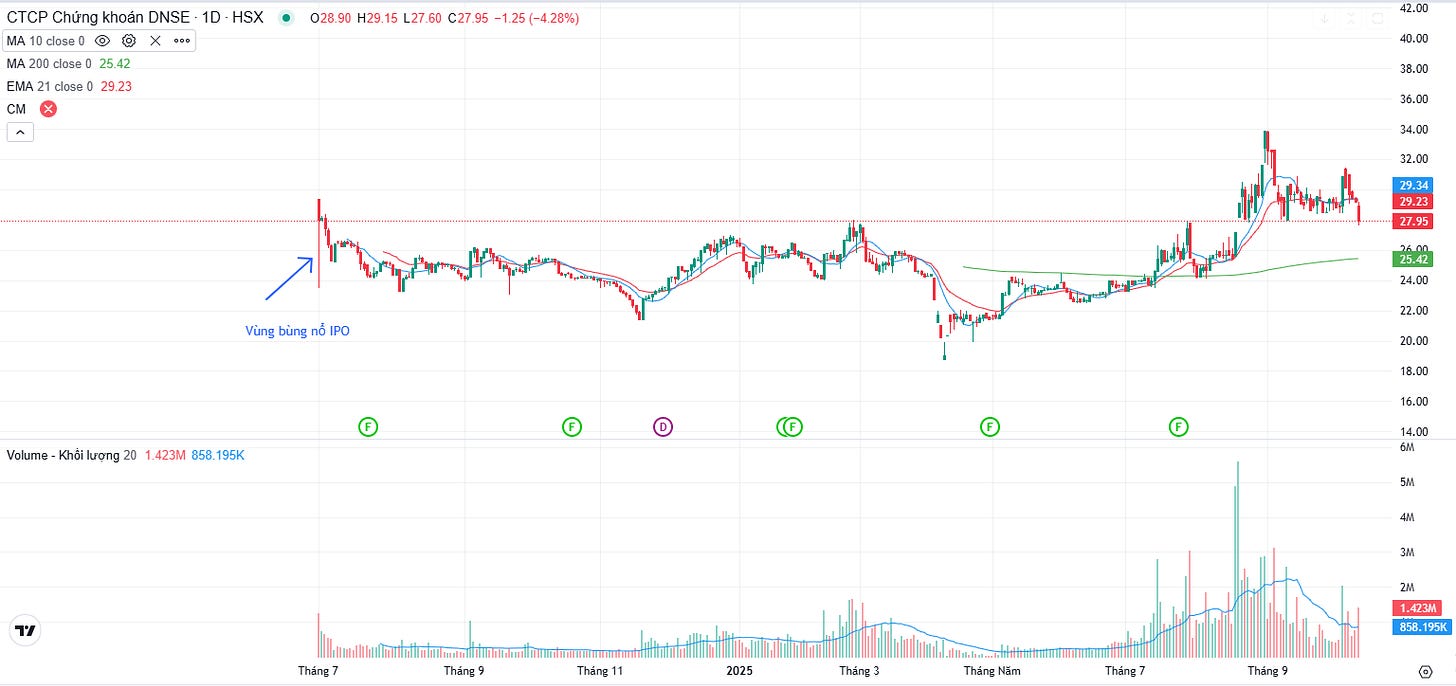Open chart settings gear at bottom right
This screenshot has width=1456, height=686.
point(1425,670)
